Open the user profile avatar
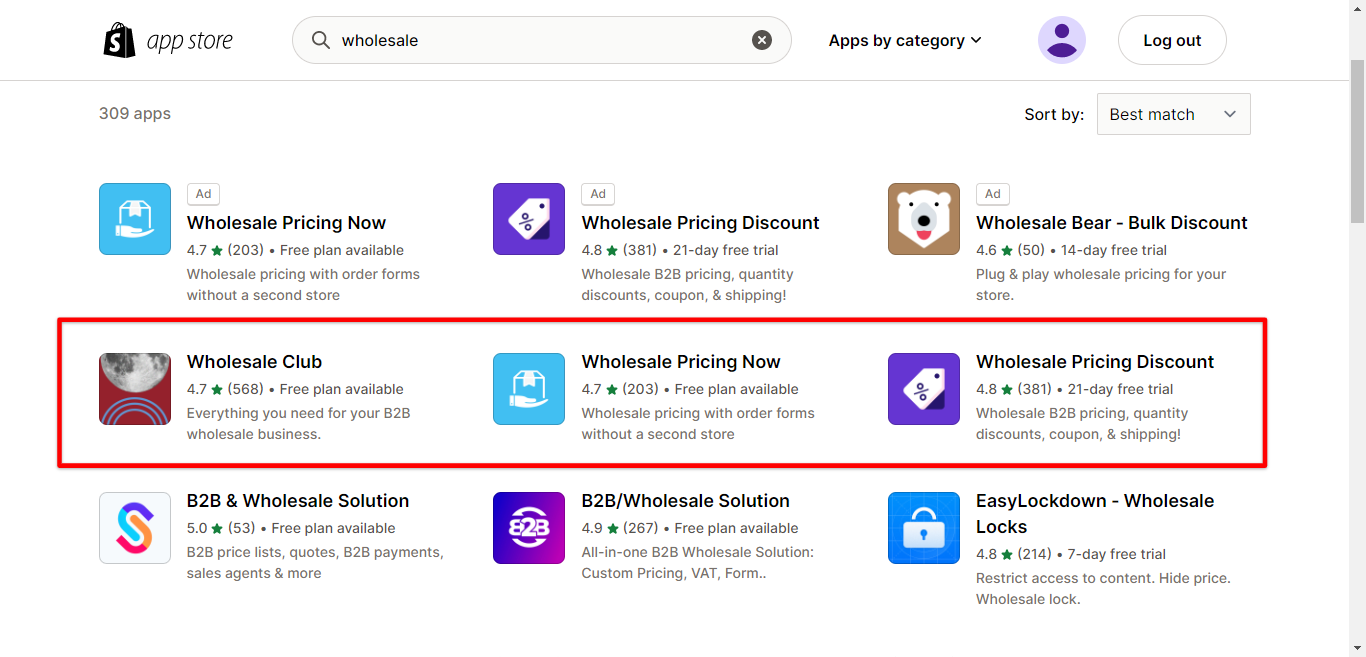The image size is (1366, 657). tap(1062, 40)
